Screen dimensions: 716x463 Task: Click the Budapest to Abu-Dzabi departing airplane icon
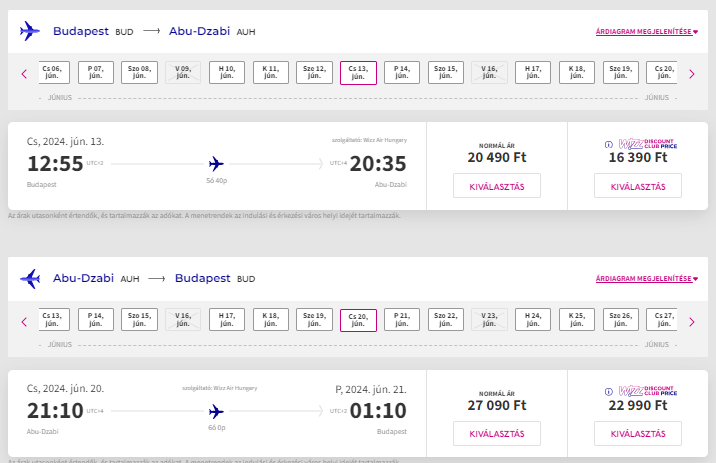coord(30,31)
